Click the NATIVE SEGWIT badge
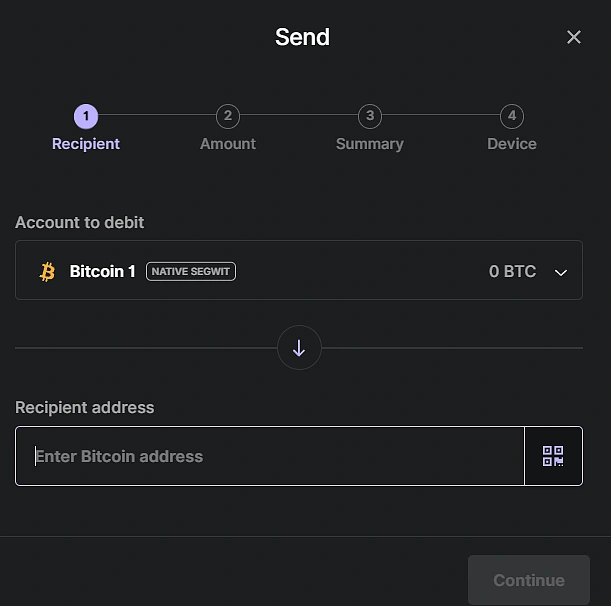Screen dimensions: 611x606 (191, 271)
